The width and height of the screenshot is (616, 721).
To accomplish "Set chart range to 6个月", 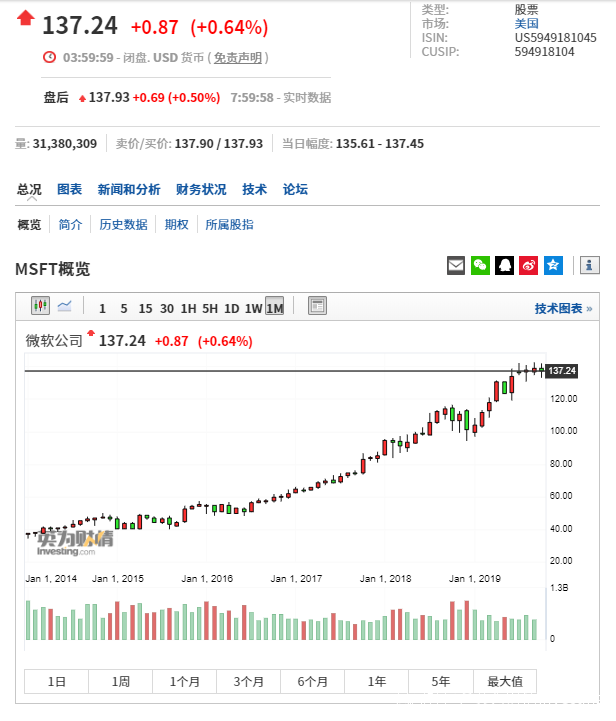I will [313, 681].
